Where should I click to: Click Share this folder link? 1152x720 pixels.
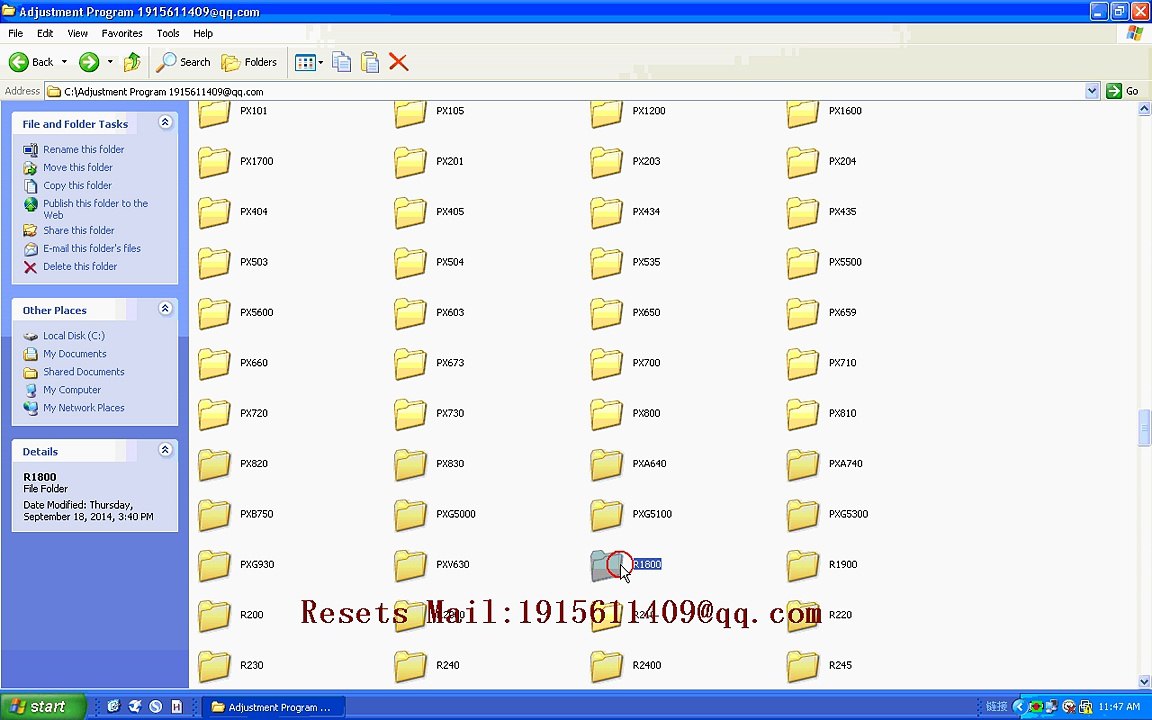[79, 230]
